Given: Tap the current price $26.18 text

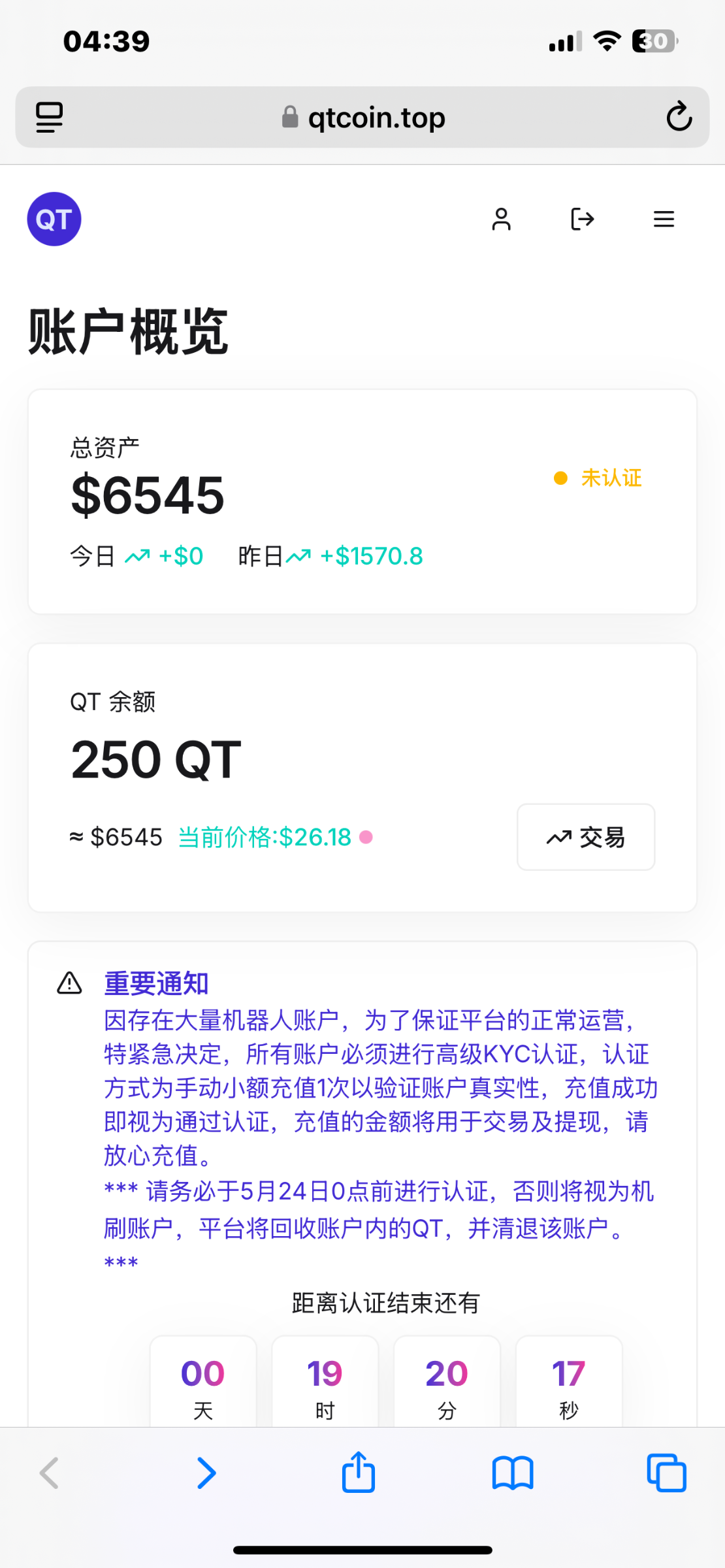Looking at the screenshot, I should click(x=265, y=837).
